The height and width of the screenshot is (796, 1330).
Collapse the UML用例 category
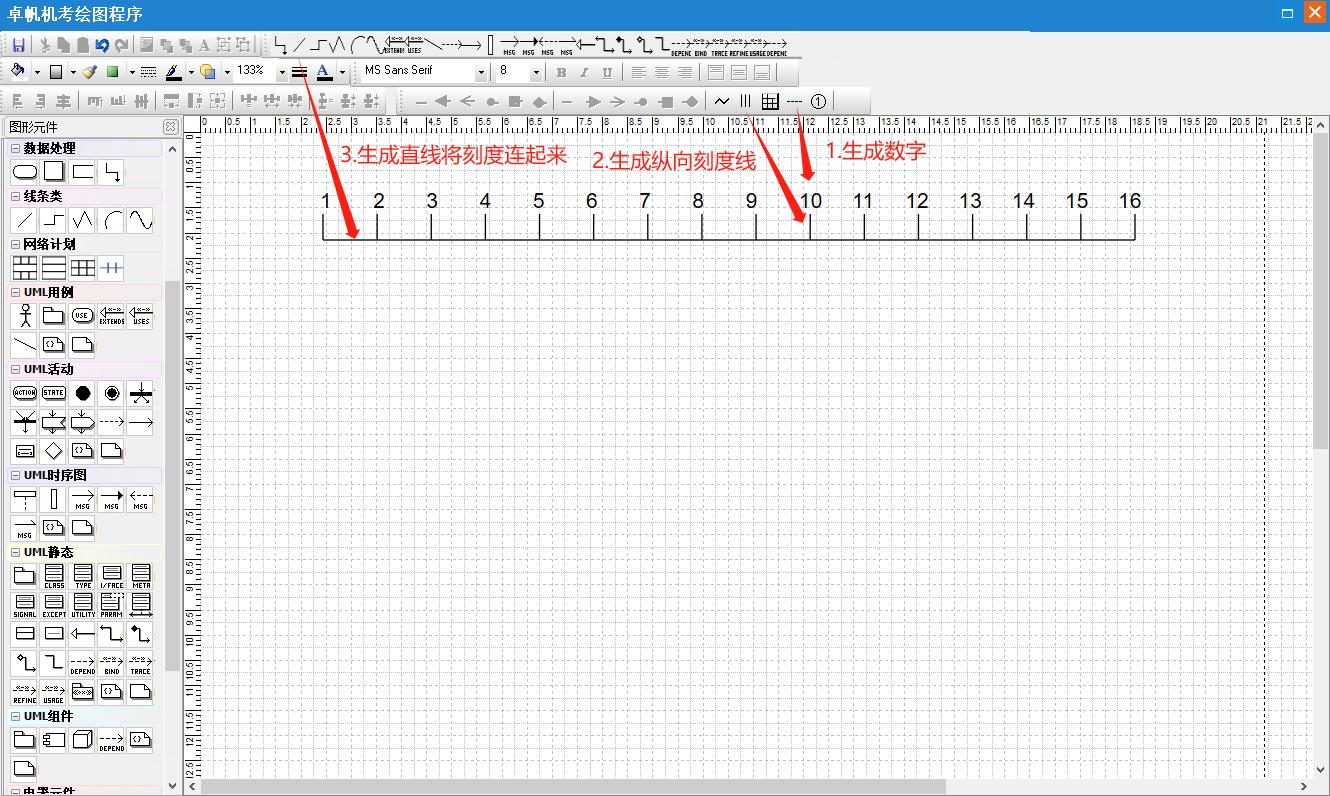[x=16, y=292]
